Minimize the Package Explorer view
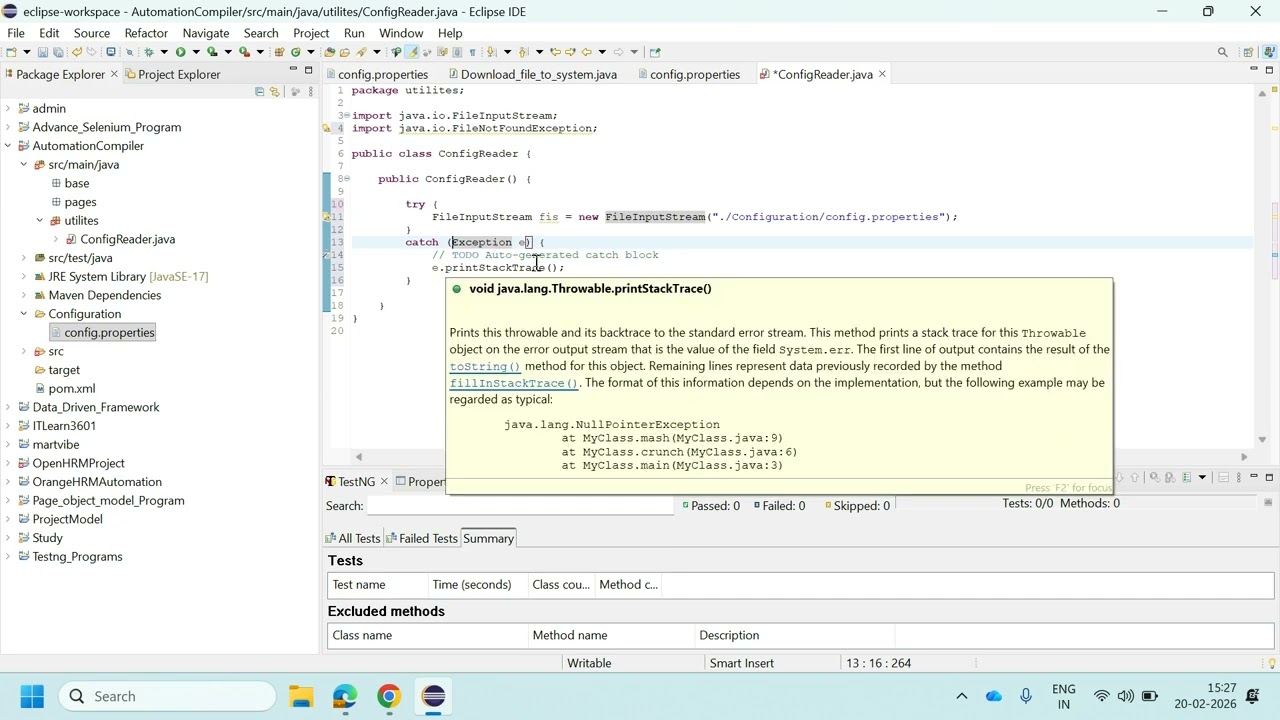The height and width of the screenshot is (720, 1280). click(x=293, y=69)
